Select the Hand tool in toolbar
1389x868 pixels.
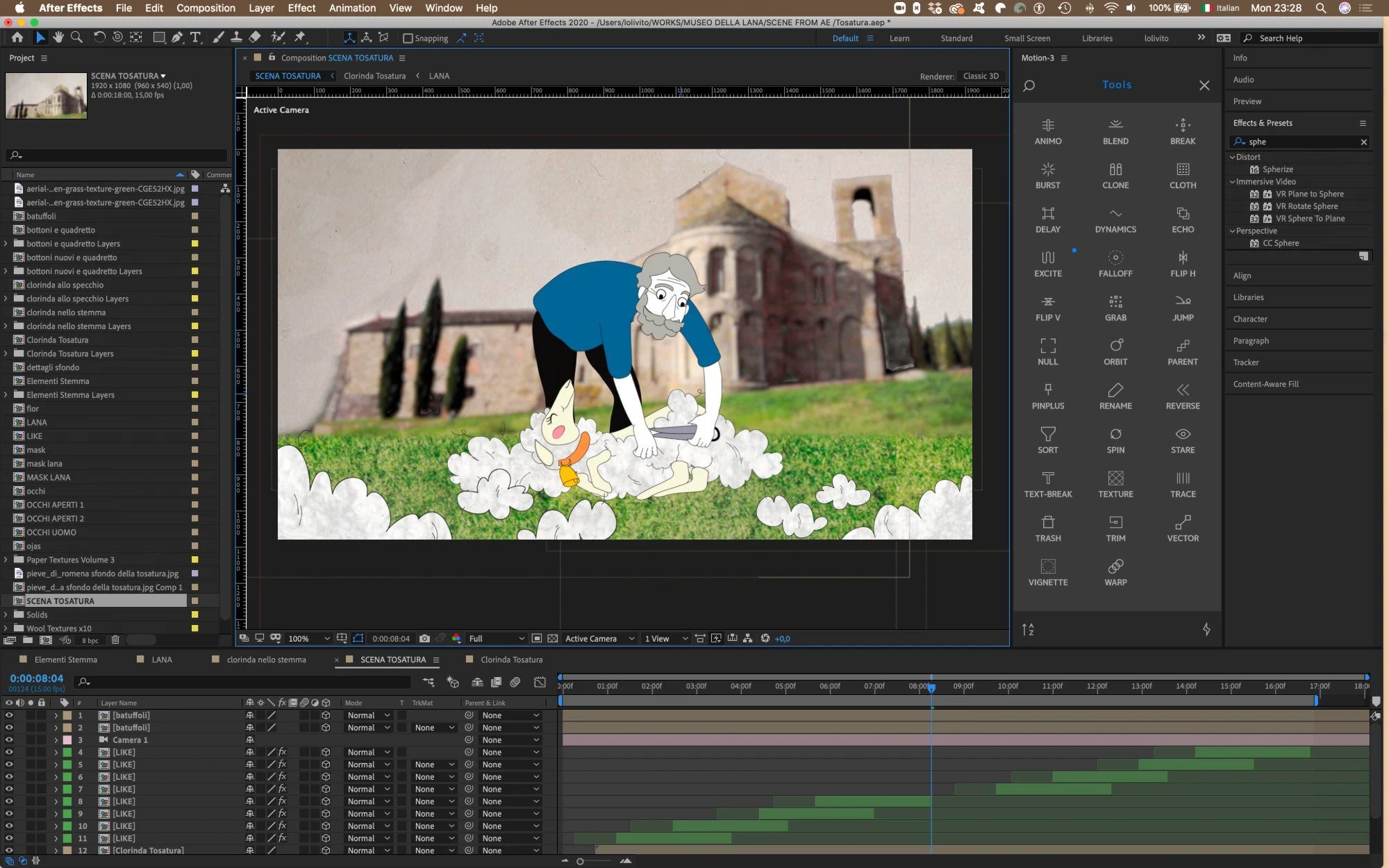click(x=58, y=37)
